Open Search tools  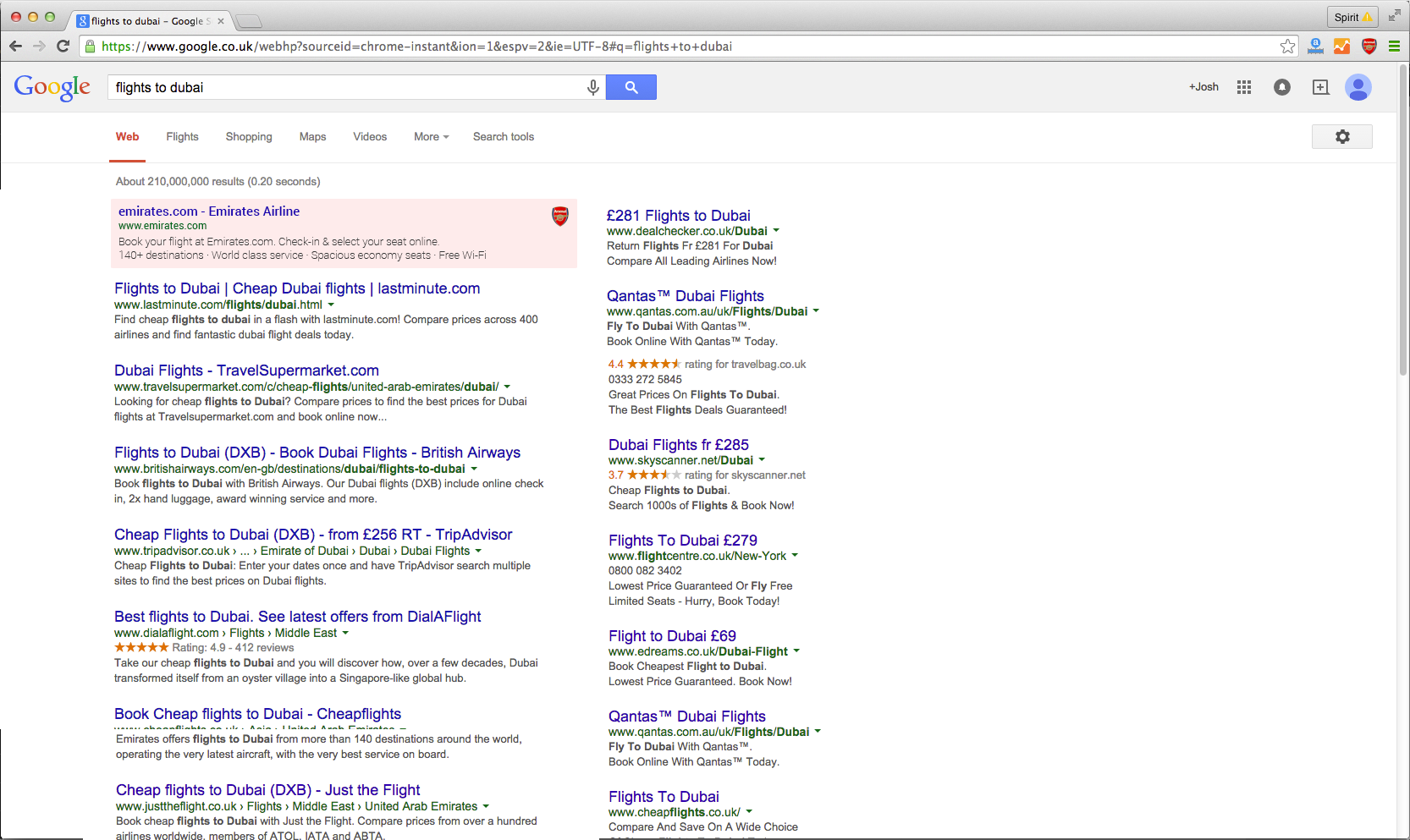pos(504,137)
